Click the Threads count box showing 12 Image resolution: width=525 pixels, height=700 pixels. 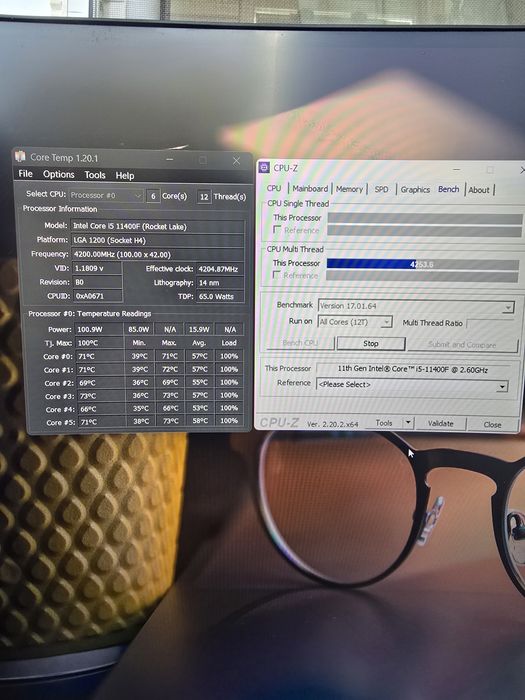(x=204, y=196)
